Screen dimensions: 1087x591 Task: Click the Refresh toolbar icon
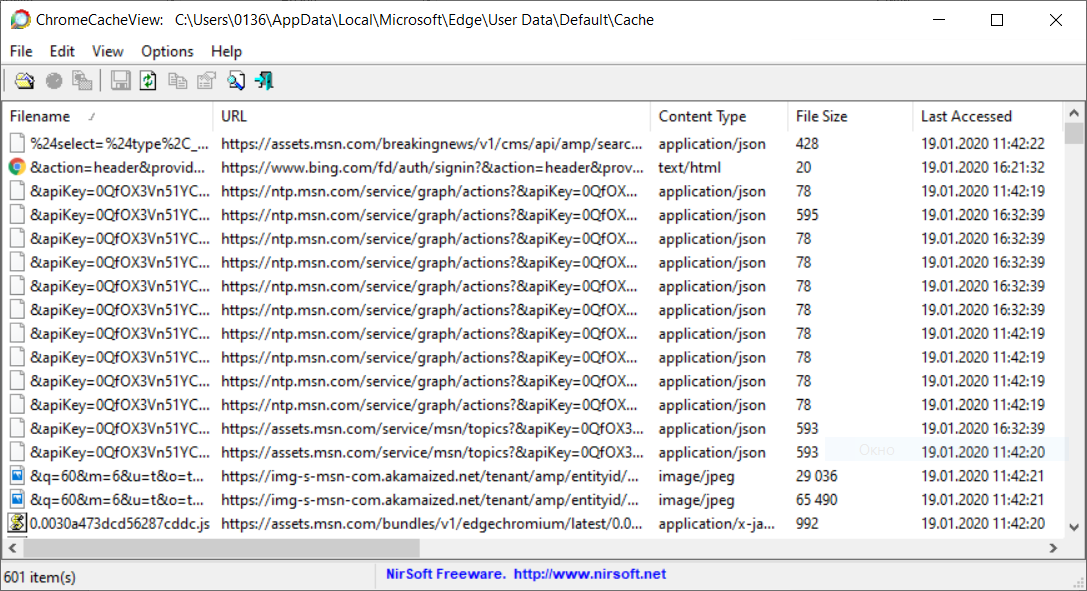148,80
